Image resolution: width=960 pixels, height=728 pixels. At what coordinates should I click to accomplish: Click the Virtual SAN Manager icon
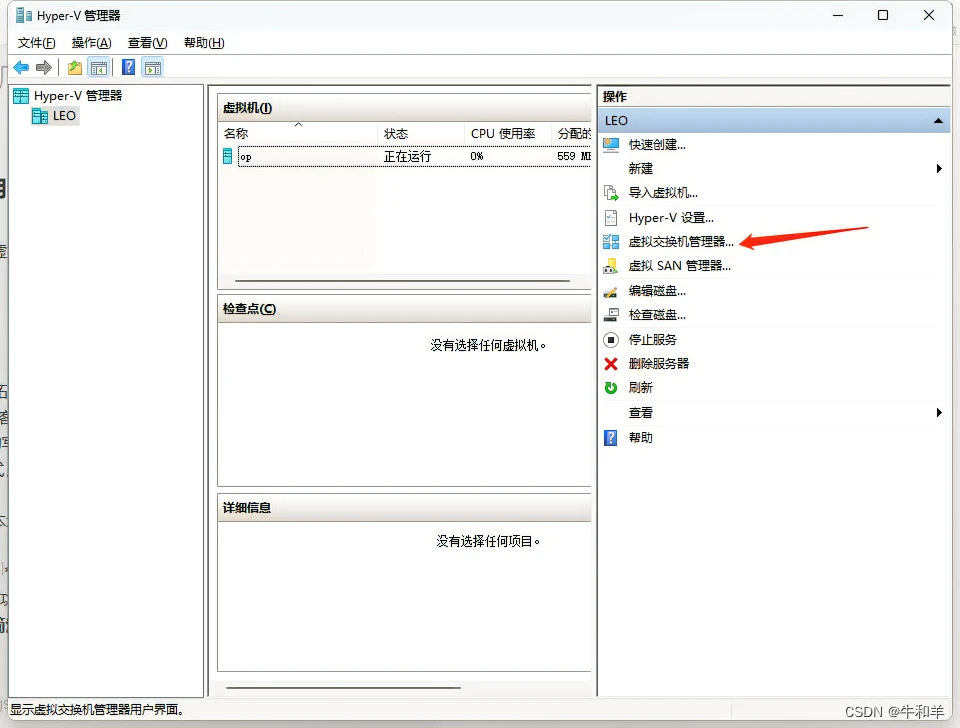pos(610,266)
